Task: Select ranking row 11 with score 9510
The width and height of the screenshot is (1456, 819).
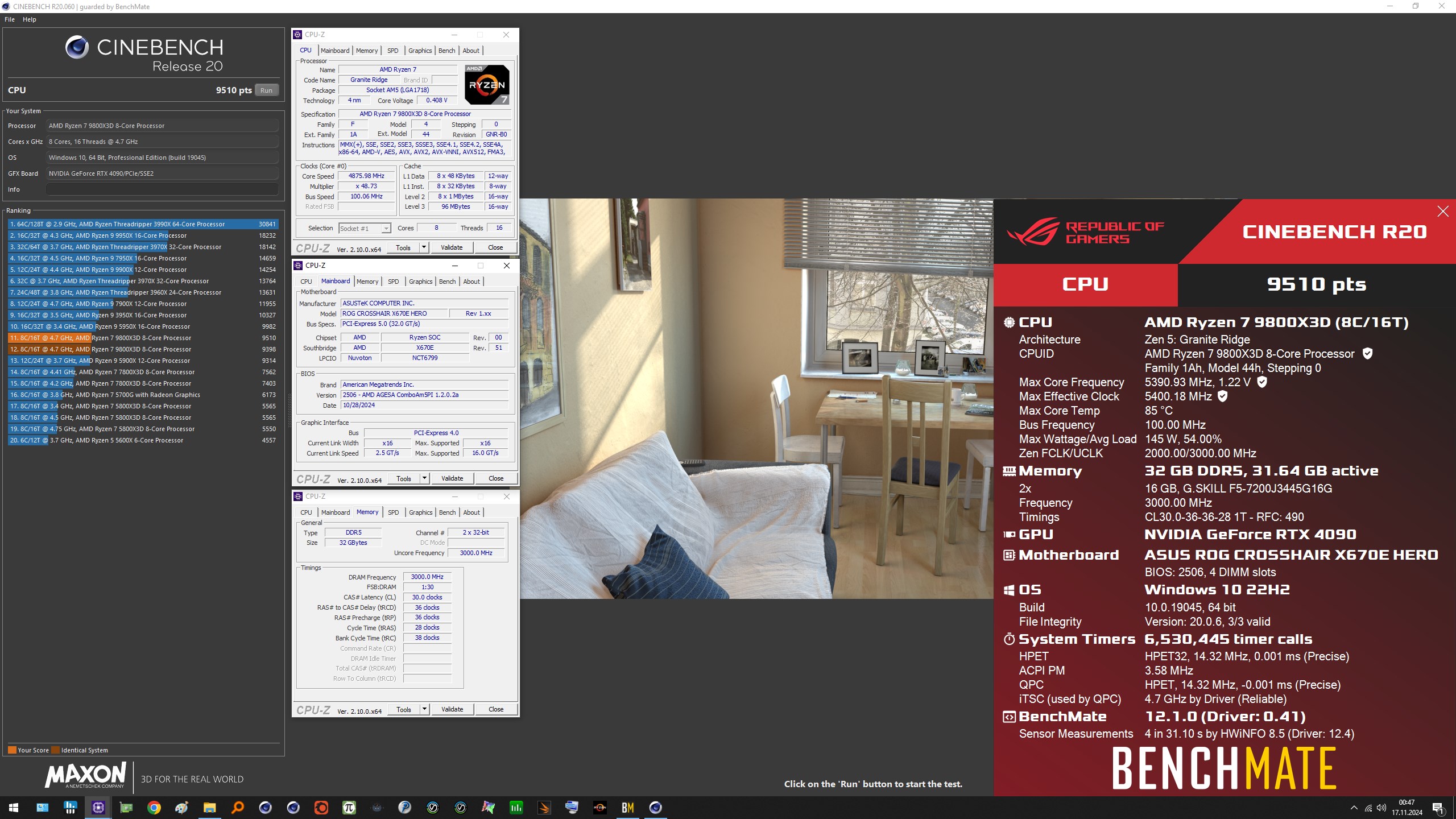Action: (143, 338)
